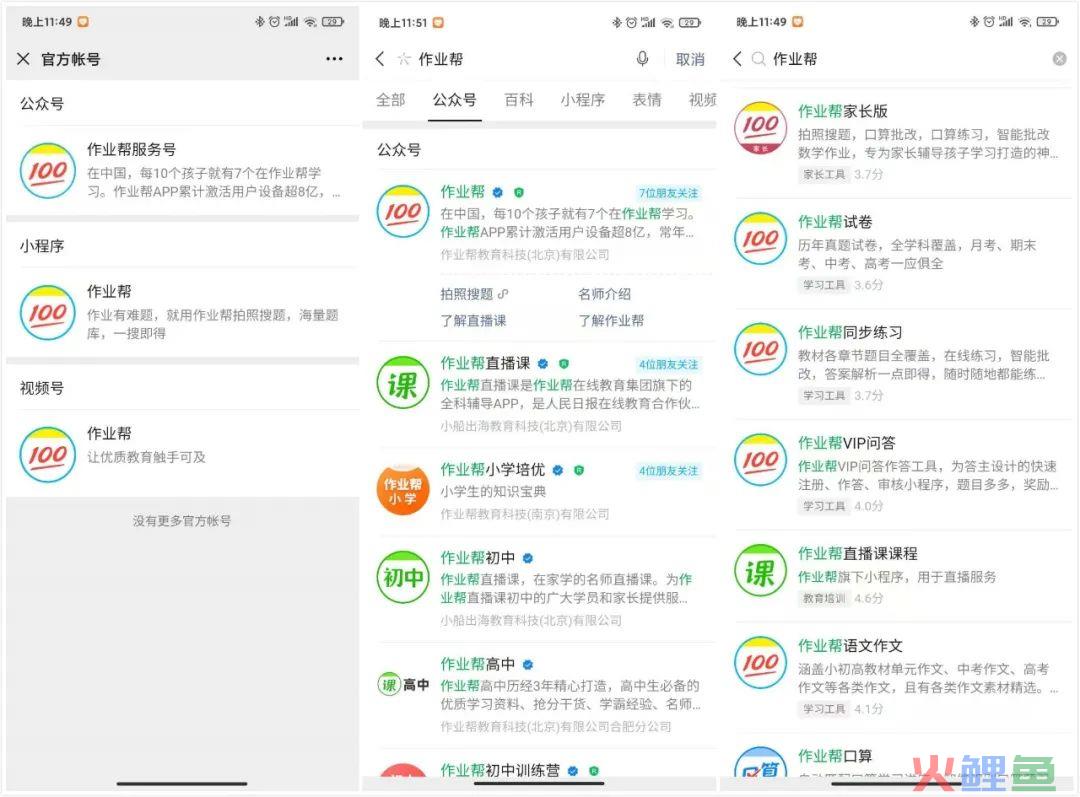Open the three-dot more menu on 官方帐号 page
1080x797 pixels.
(334, 59)
